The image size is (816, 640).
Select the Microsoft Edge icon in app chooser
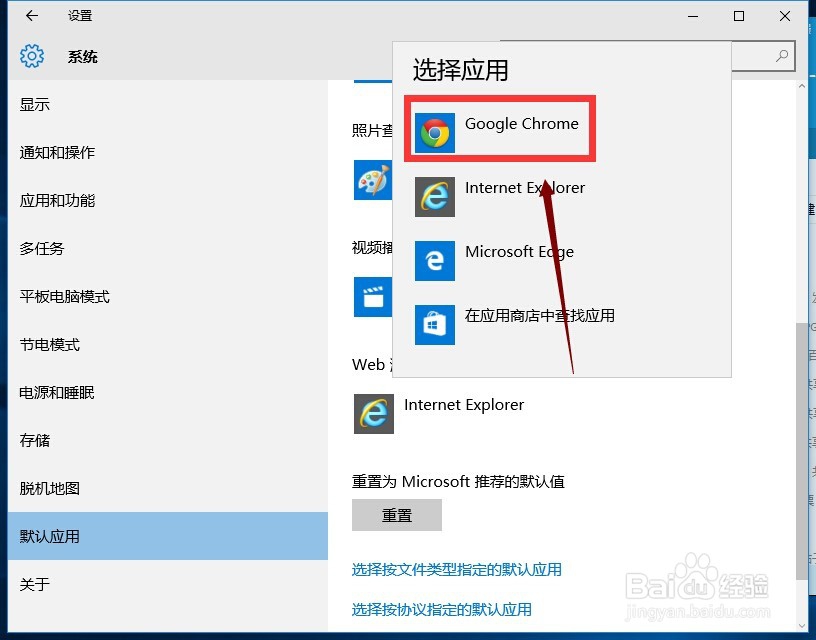[x=435, y=261]
